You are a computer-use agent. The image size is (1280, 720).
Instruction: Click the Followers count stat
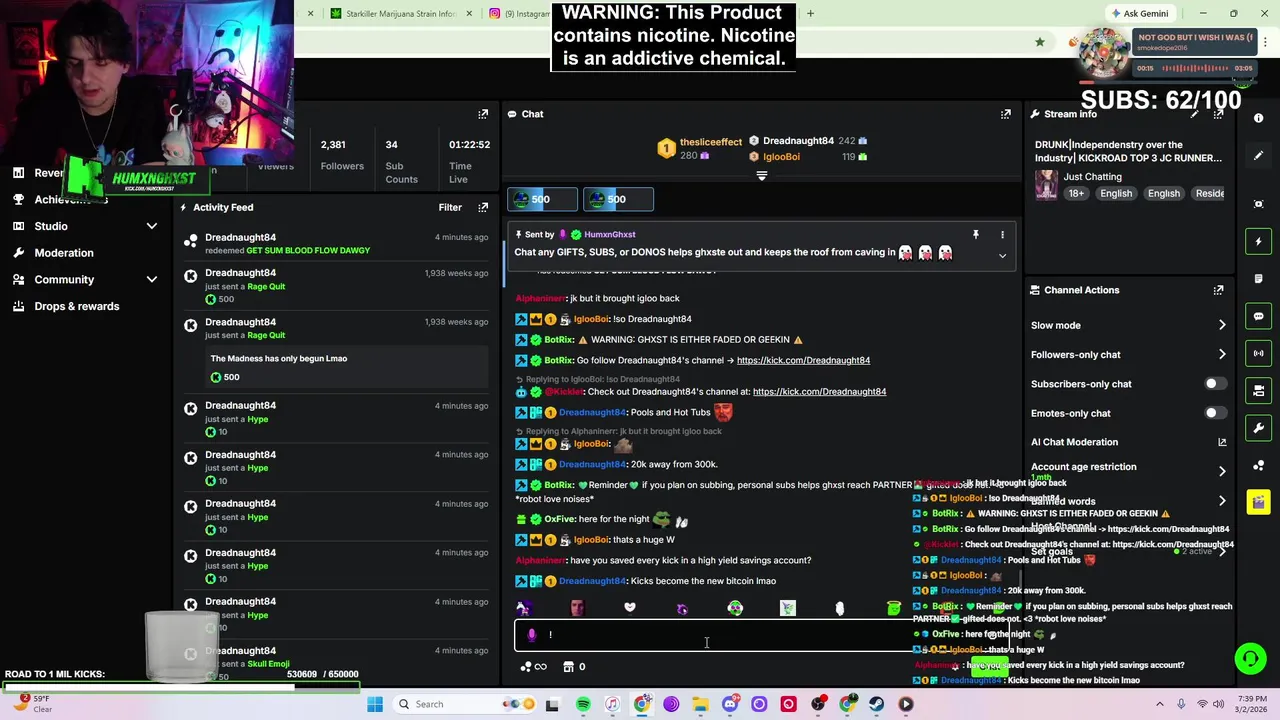342,155
